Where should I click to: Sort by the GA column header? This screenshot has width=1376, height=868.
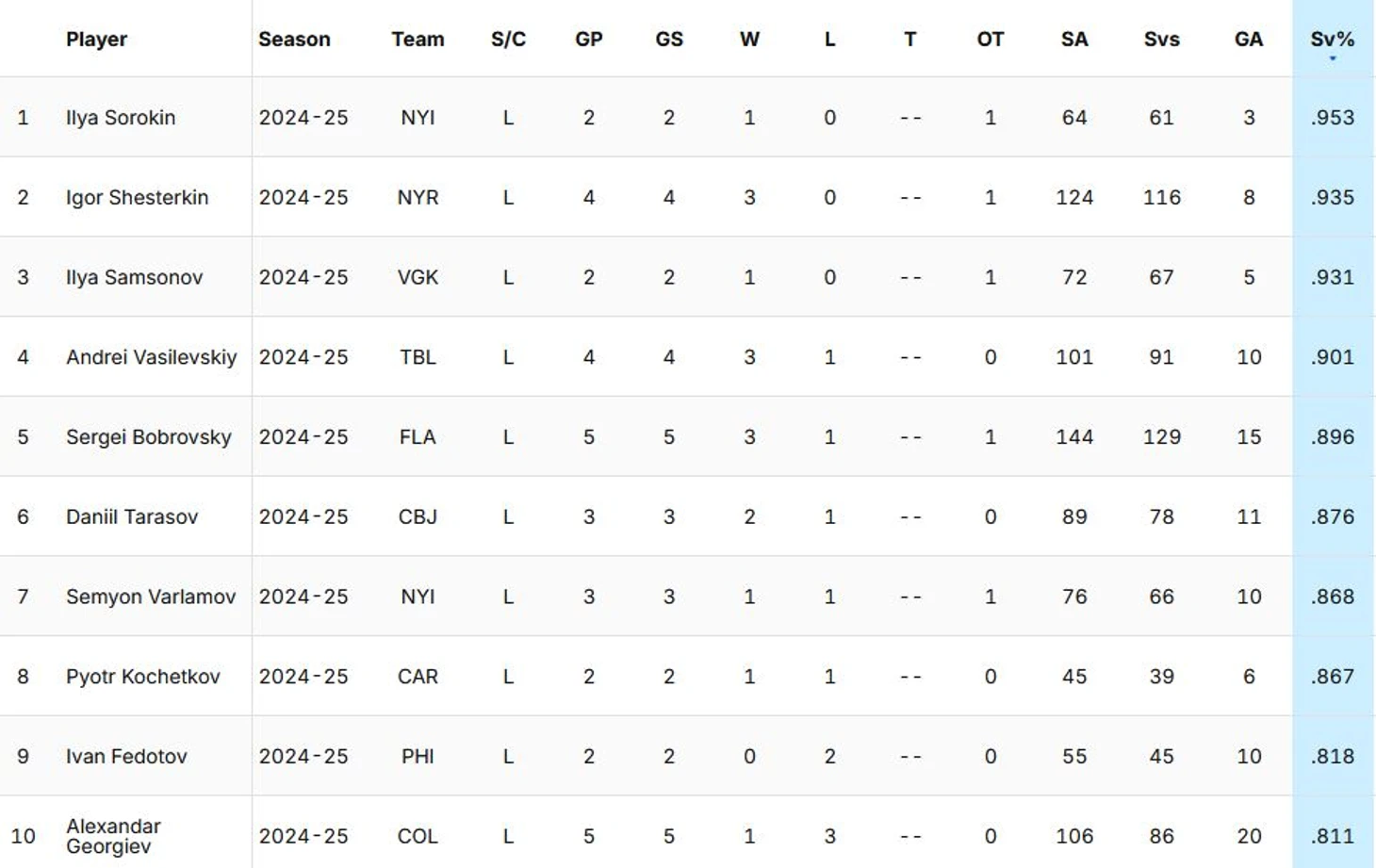1249,40
